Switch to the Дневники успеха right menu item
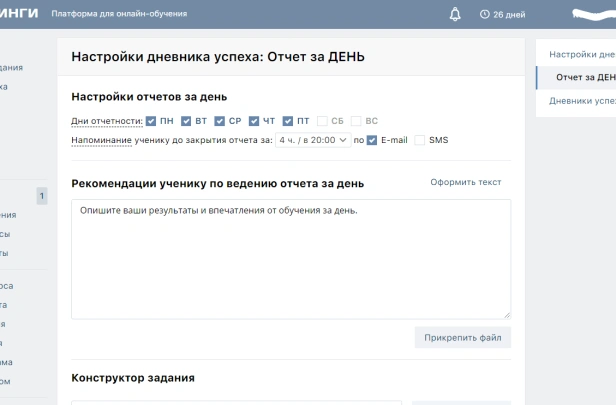Viewport: 616px width, 405px height. 582,101
